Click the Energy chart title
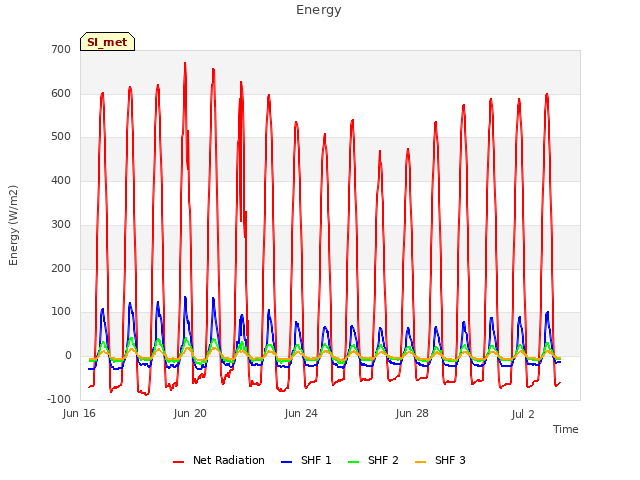The width and height of the screenshot is (640, 480). 319,10
